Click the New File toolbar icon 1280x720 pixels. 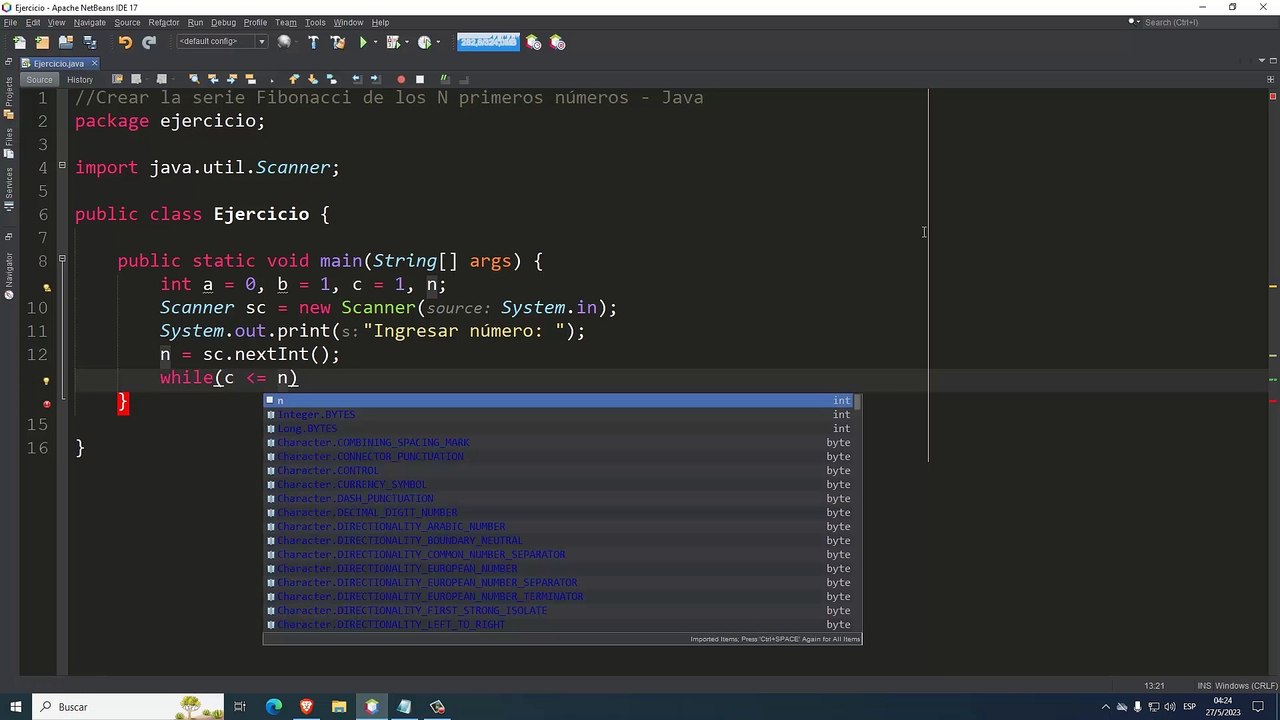(x=19, y=42)
